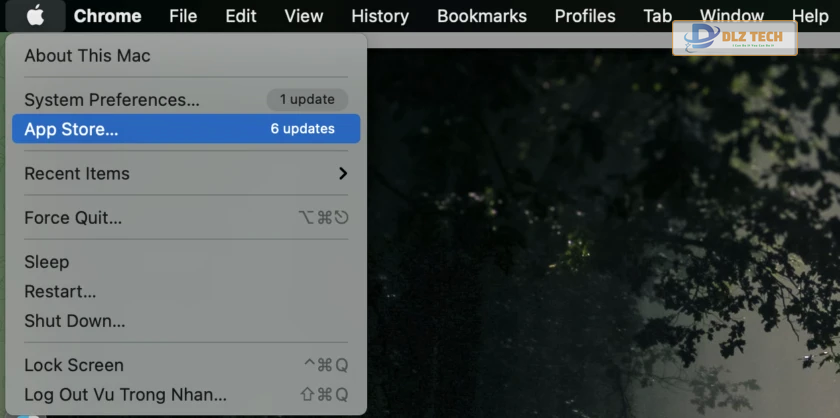Open the Bookmarks menu
Screen dimensions: 840x418
[482, 16]
